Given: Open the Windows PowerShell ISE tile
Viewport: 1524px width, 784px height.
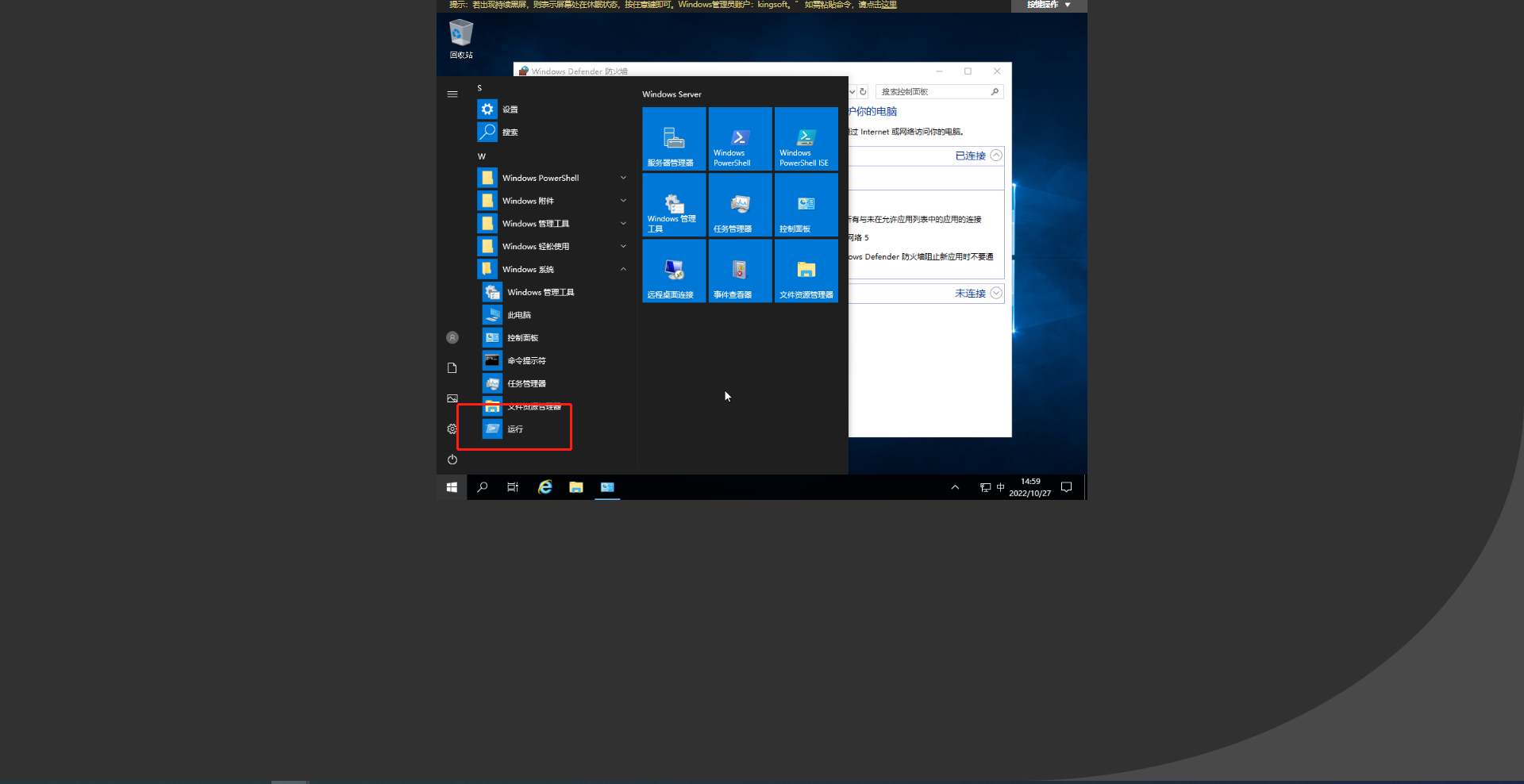Looking at the screenshot, I should point(806,139).
